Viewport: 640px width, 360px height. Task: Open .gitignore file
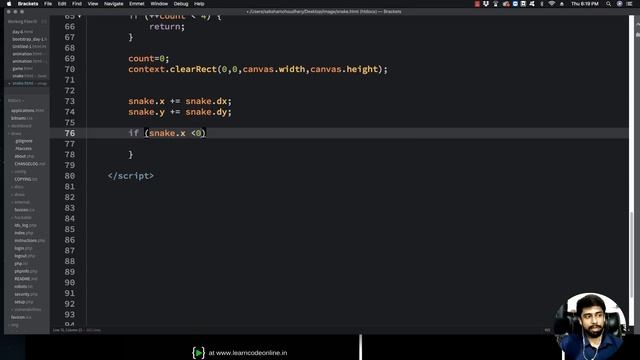[24, 141]
